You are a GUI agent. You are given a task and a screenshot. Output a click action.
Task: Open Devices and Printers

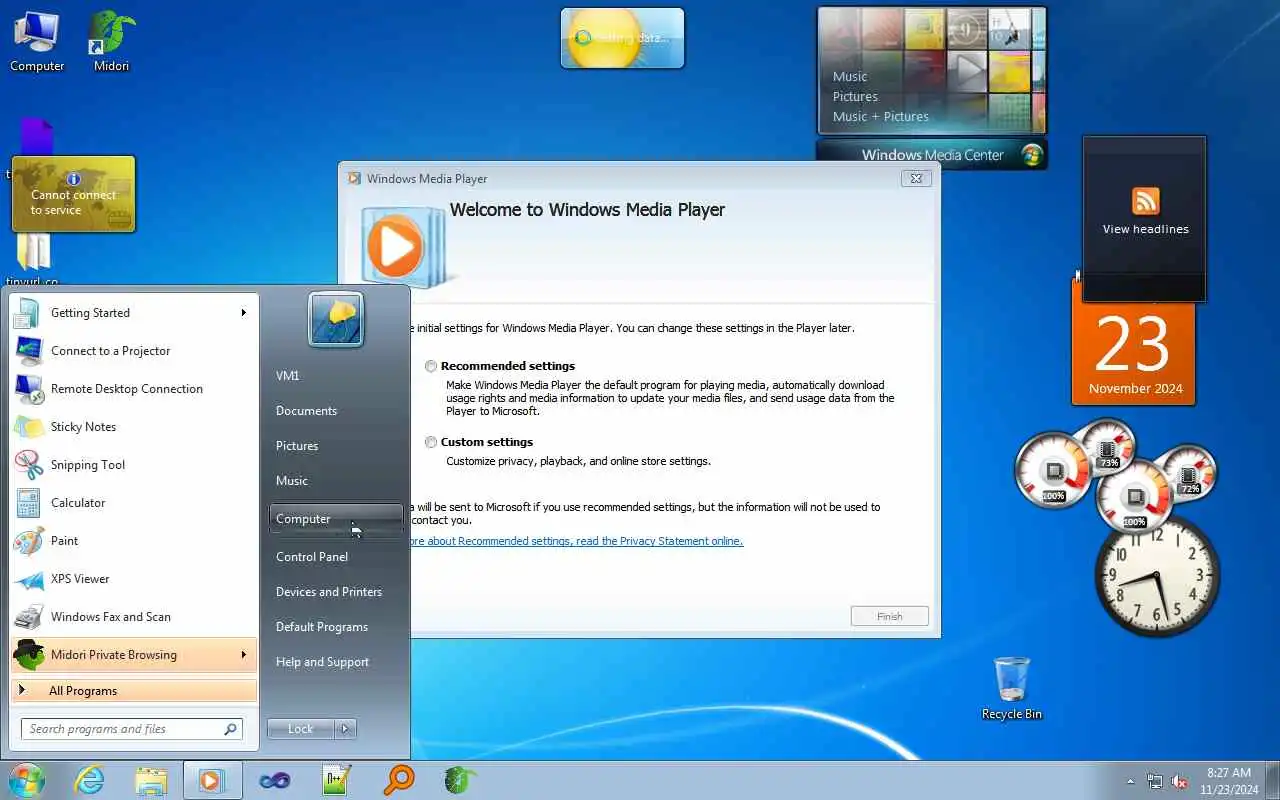pos(335,592)
